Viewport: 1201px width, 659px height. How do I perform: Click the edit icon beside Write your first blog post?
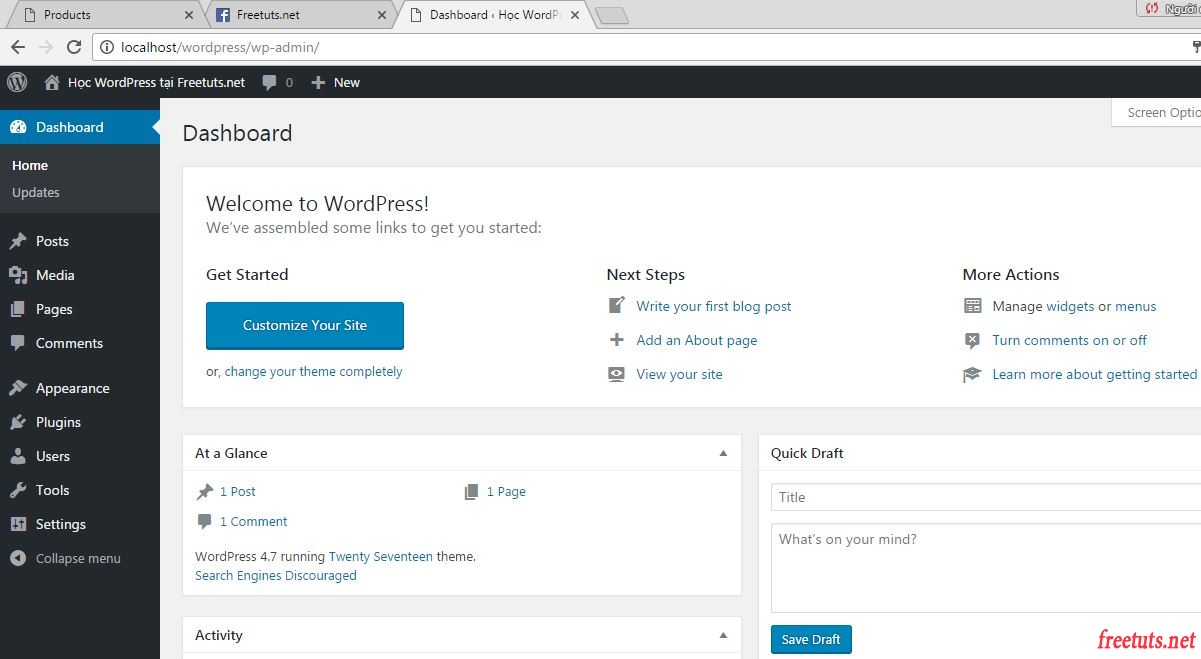point(616,306)
